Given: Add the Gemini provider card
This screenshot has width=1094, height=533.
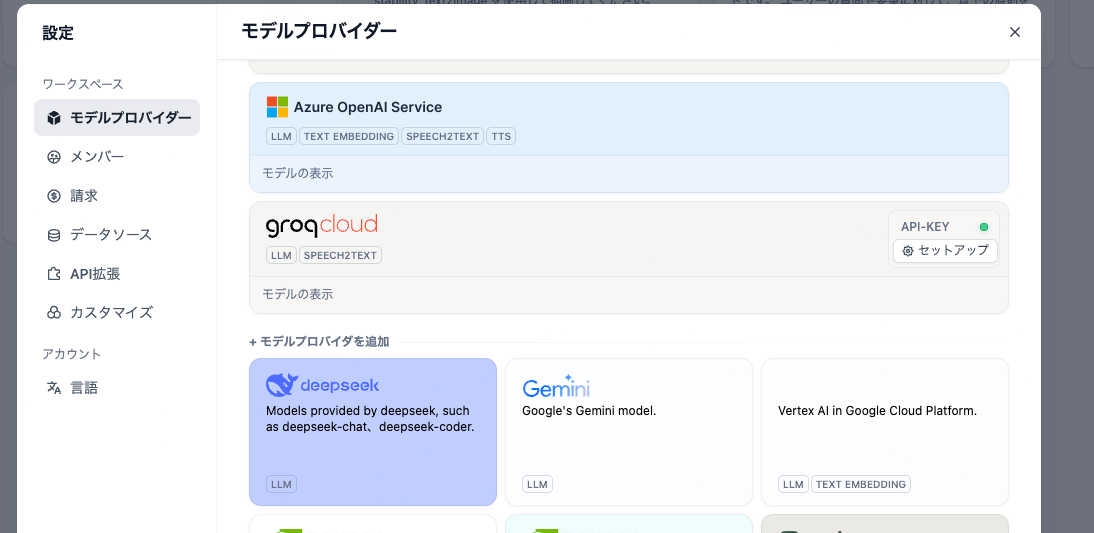Looking at the screenshot, I should click(x=629, y=432).
